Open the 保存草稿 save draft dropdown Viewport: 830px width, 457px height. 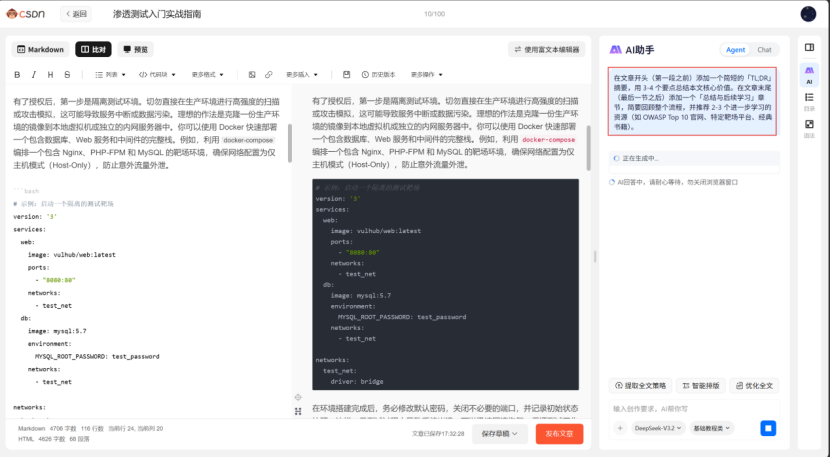coord(499,434)
